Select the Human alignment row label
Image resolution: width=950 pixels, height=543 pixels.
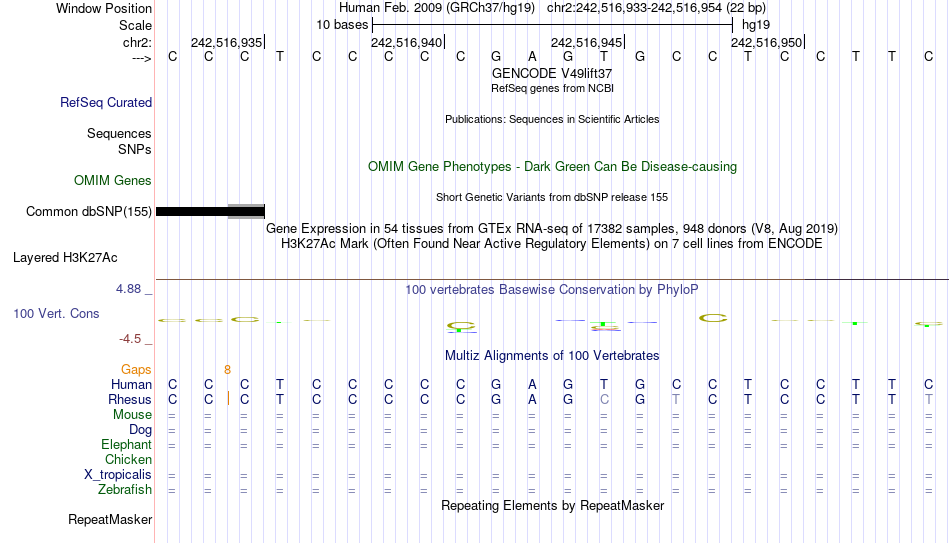pos(131,385)
